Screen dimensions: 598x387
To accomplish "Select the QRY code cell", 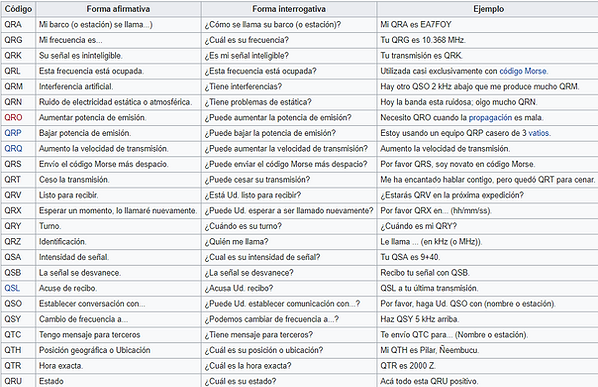I will click(18, 226).
